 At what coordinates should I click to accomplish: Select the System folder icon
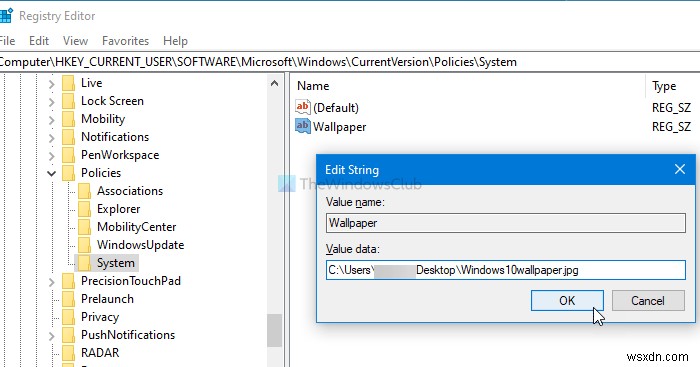pyautogui.click(x=84, y=263)
